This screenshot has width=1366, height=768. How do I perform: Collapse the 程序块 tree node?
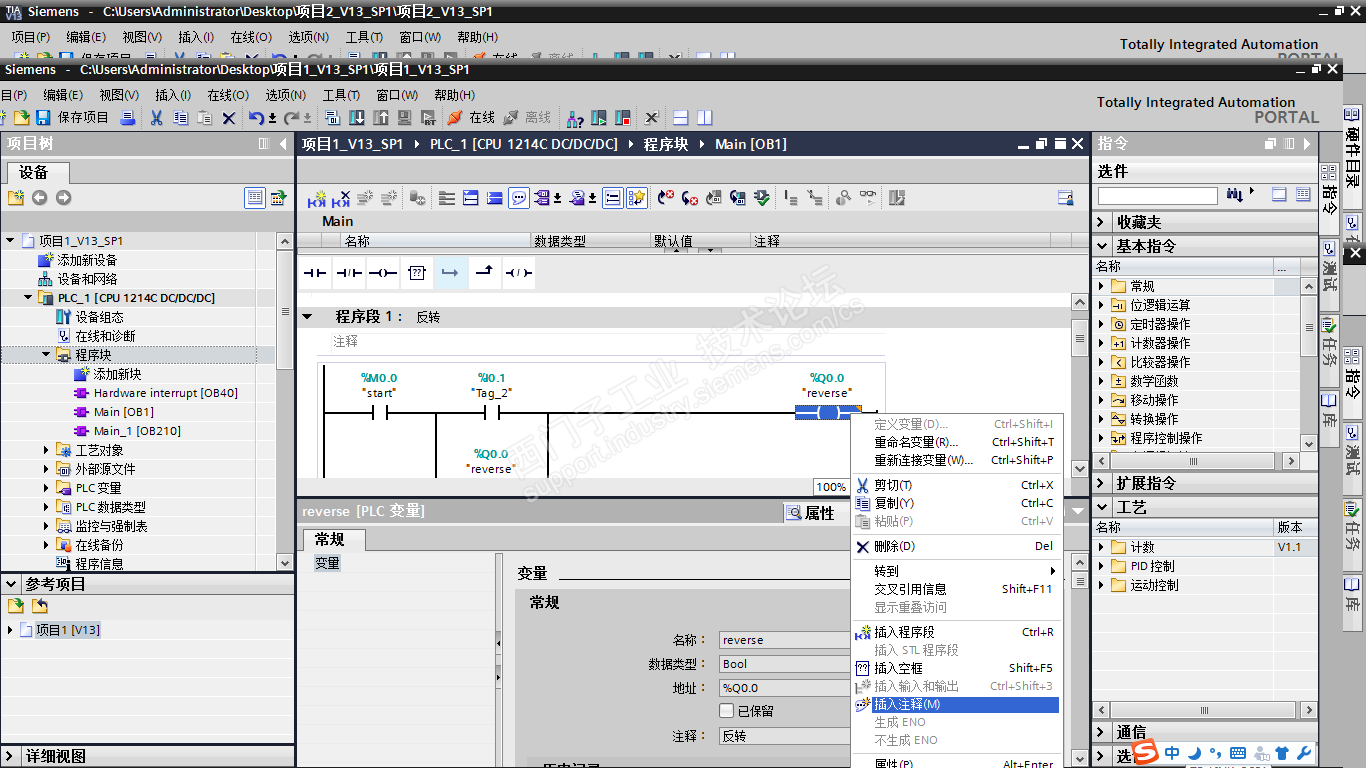pyautogui.click(x=46, y=355)
